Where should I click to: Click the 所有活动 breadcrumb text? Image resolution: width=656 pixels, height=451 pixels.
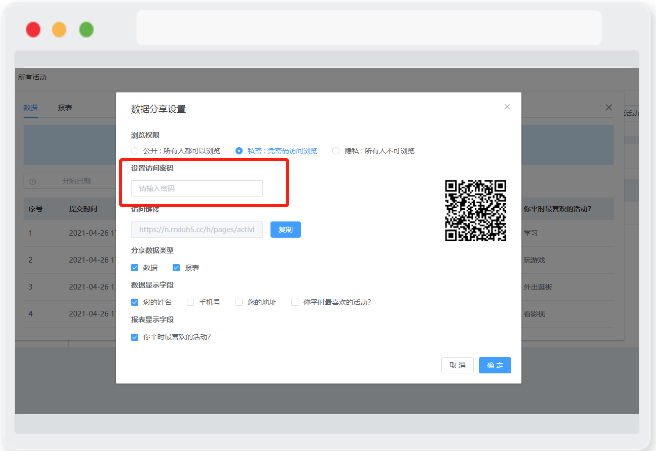point(32,77)
